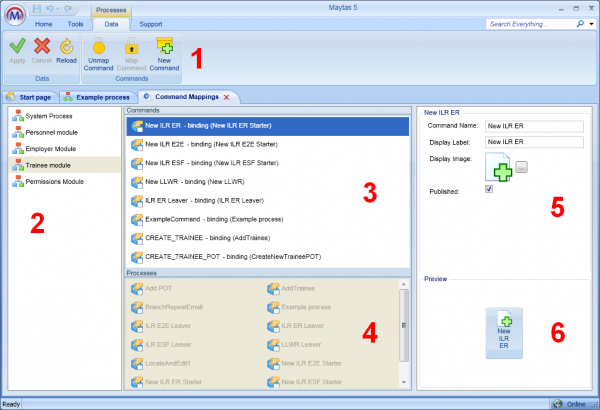The height and width of the screenshot is (410, 600).
Task: Close the Command Mappings tab
Action: [226, 96]
